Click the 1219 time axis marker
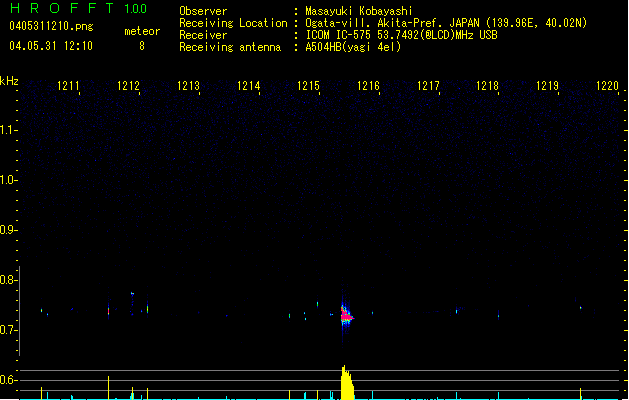Viewport: 629px width, 400px height. click(548, 86)
